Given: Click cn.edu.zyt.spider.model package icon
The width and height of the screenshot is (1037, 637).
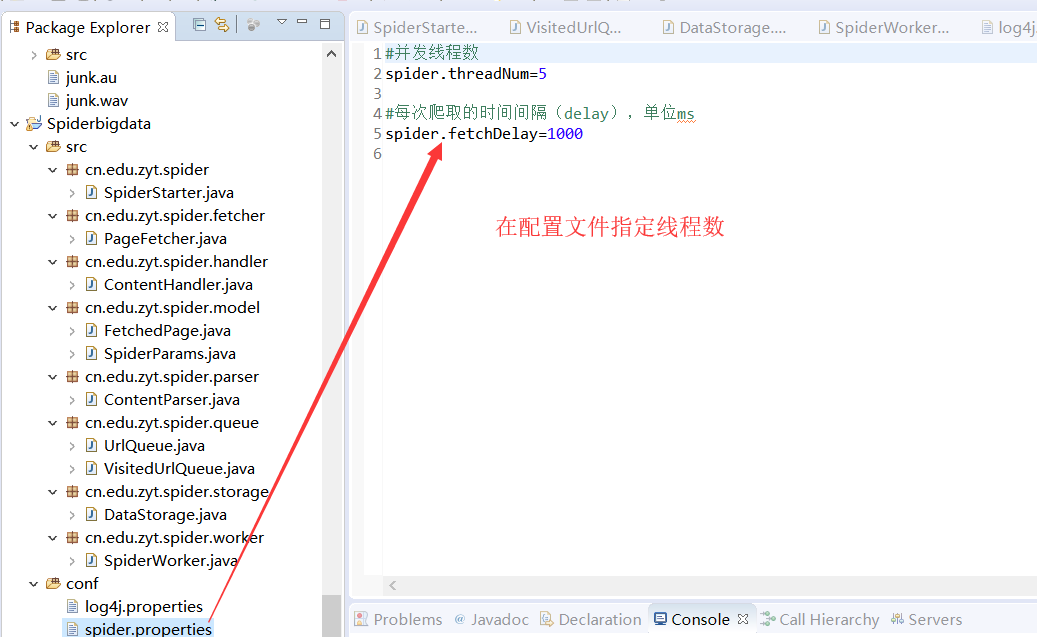Looking at the screenshot, I should [x=73, y=308].
